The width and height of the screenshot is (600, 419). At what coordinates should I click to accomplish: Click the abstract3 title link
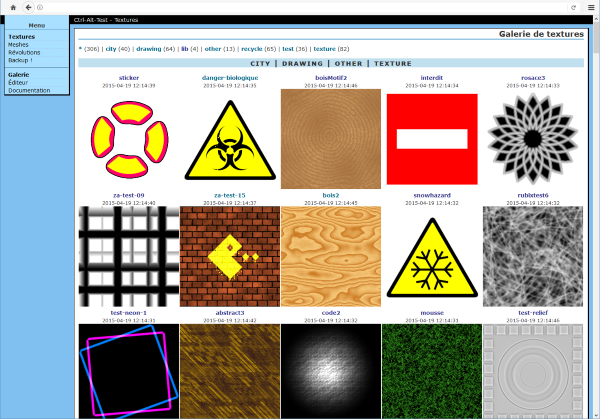(x=230, y=313)
